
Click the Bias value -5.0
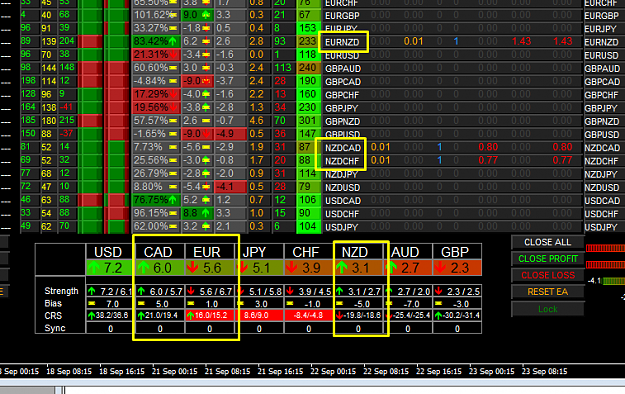tap(362, 304)
